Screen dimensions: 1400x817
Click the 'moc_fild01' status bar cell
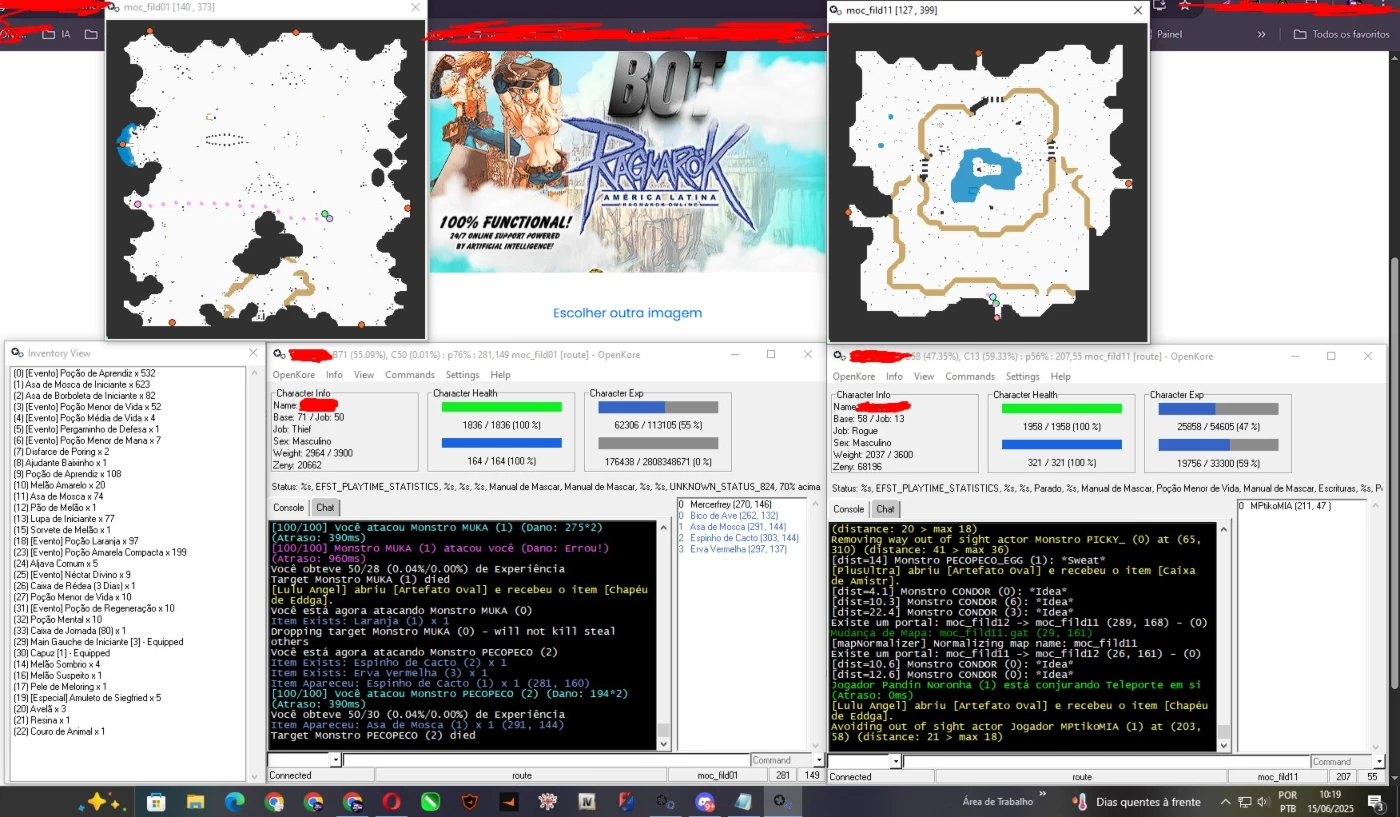click(x=717, y=776)
